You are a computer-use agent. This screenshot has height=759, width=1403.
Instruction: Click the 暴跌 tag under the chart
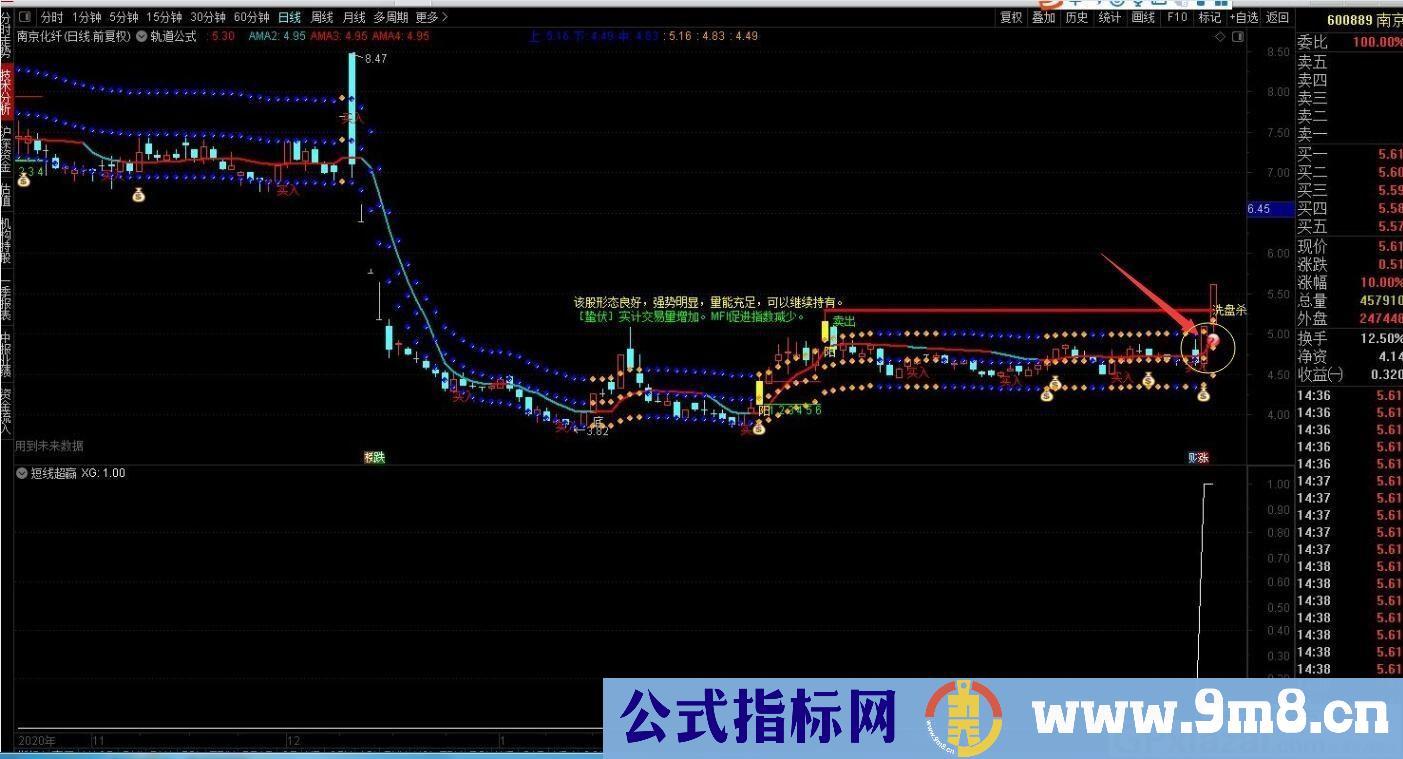(375, 457)
